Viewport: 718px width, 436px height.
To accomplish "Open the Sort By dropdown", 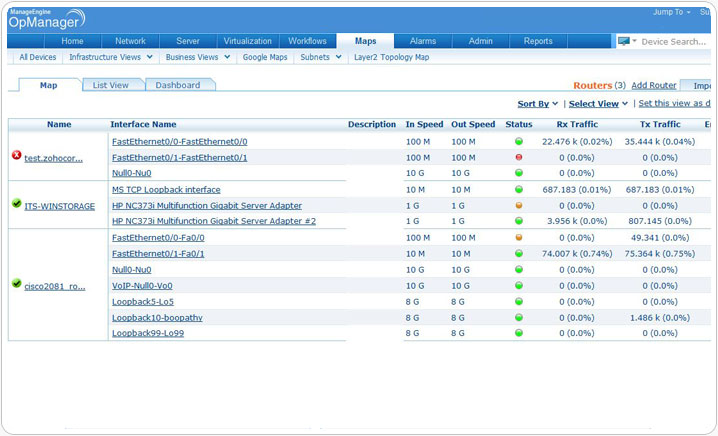I will click(538, 104).
